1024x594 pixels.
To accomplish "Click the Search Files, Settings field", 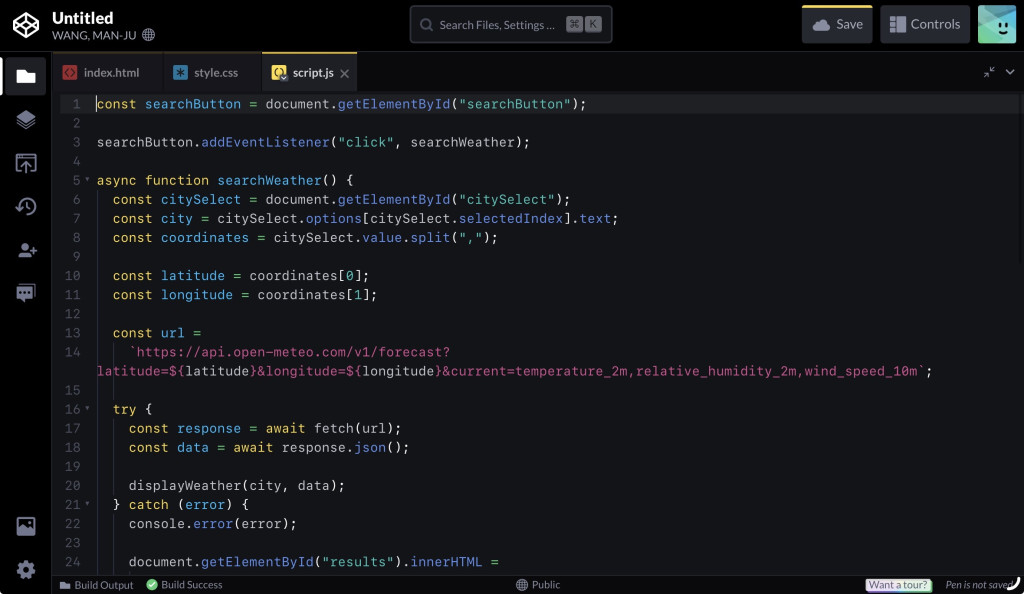I will pos(511,24).
